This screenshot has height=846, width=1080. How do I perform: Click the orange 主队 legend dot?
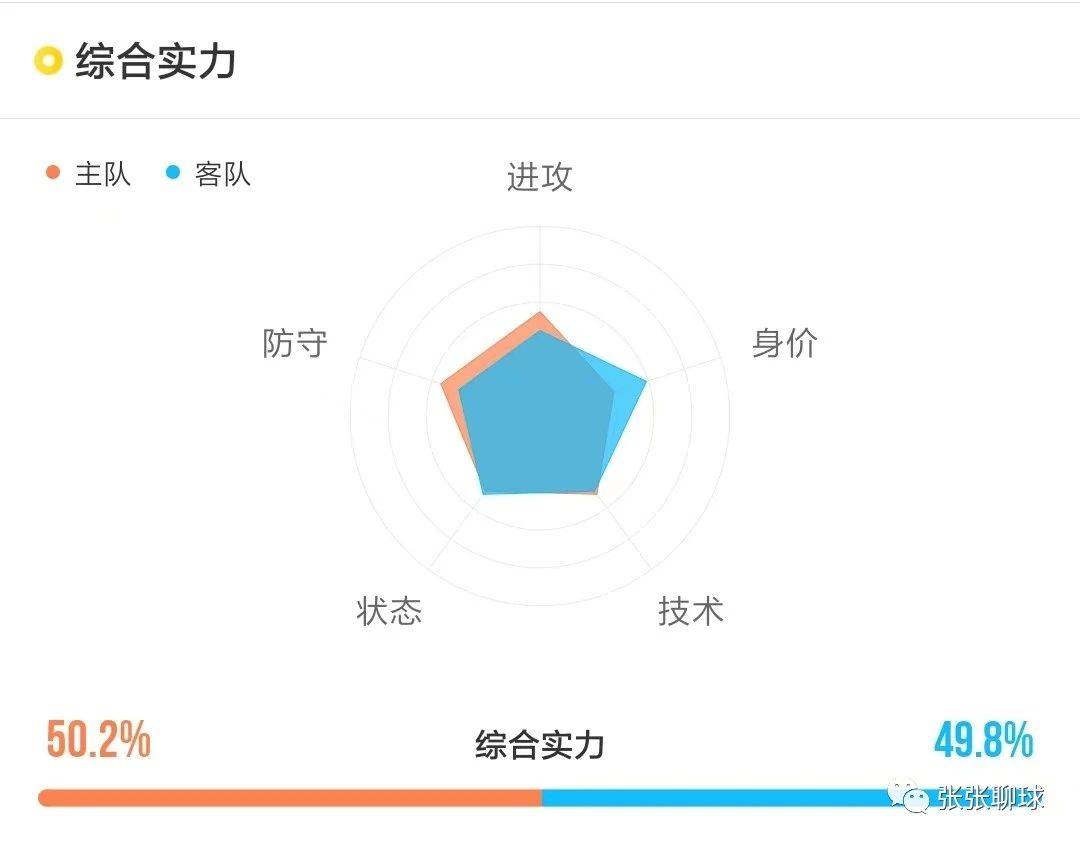click(x=53, y=172)
